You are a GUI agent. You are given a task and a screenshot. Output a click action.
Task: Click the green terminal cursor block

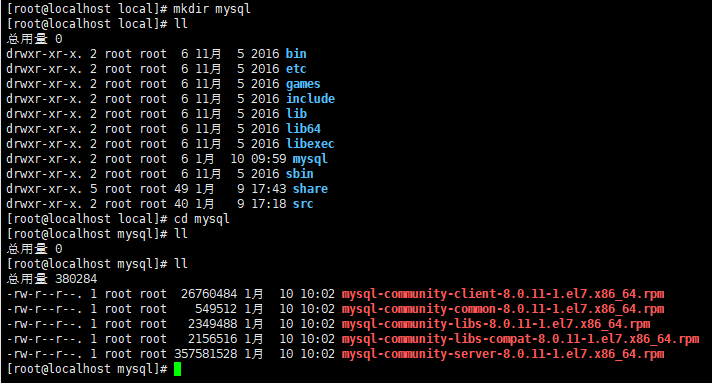coord(177,369)
